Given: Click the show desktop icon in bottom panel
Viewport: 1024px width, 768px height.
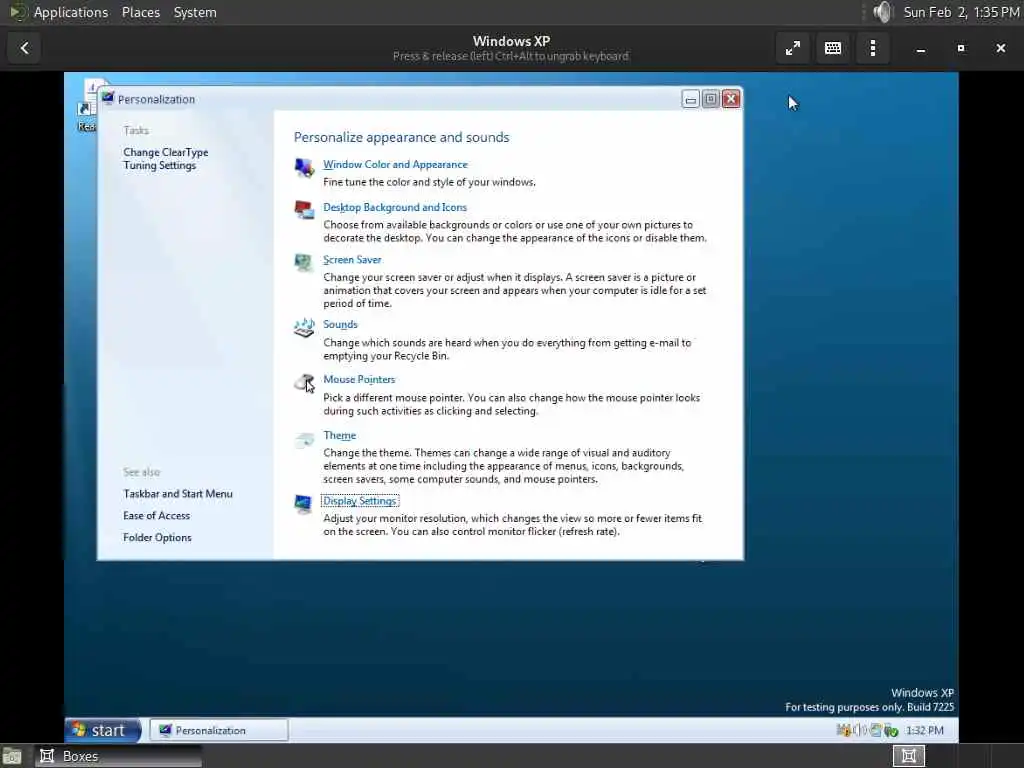Looking at the screenshot, I should point(12,756).
